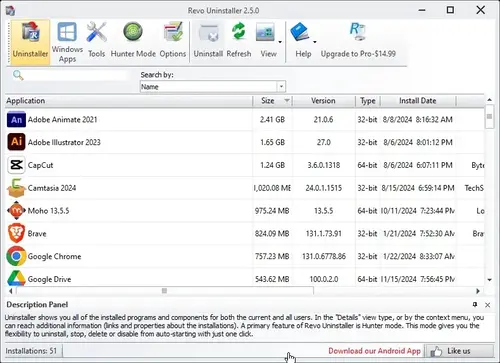The height and width of the screenshot is (363, 500).
Task: Click the Help book icon
Action: pyautogui.click(x=300, y=32)
